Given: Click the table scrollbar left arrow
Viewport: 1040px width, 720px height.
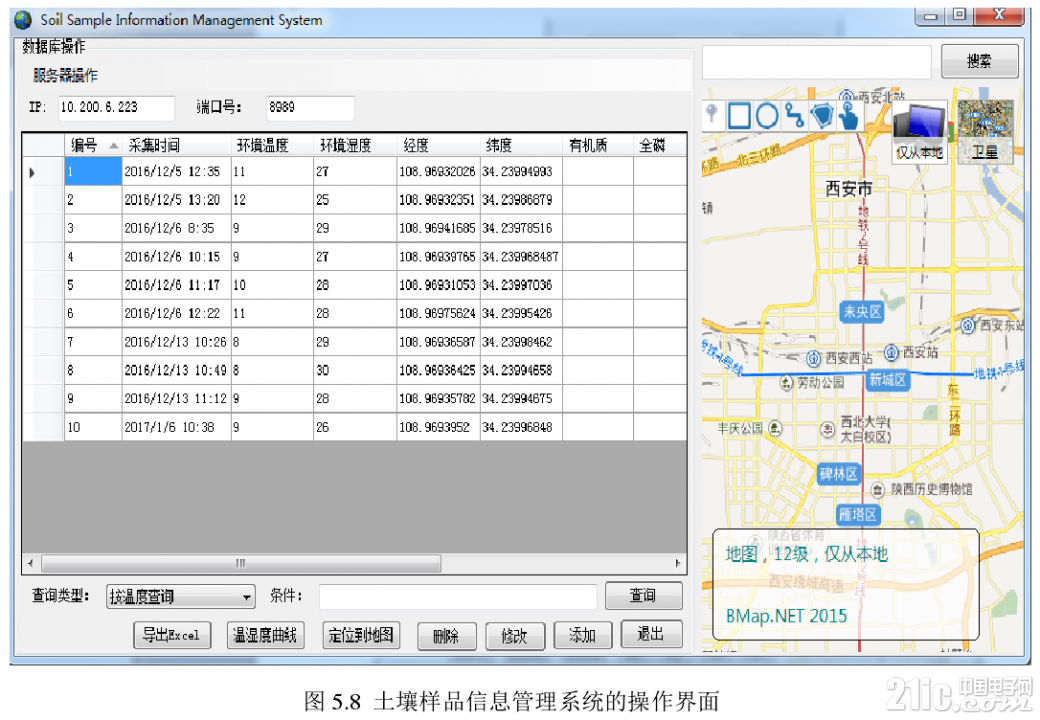Looking at the screenshot, I should pos(31,564).
